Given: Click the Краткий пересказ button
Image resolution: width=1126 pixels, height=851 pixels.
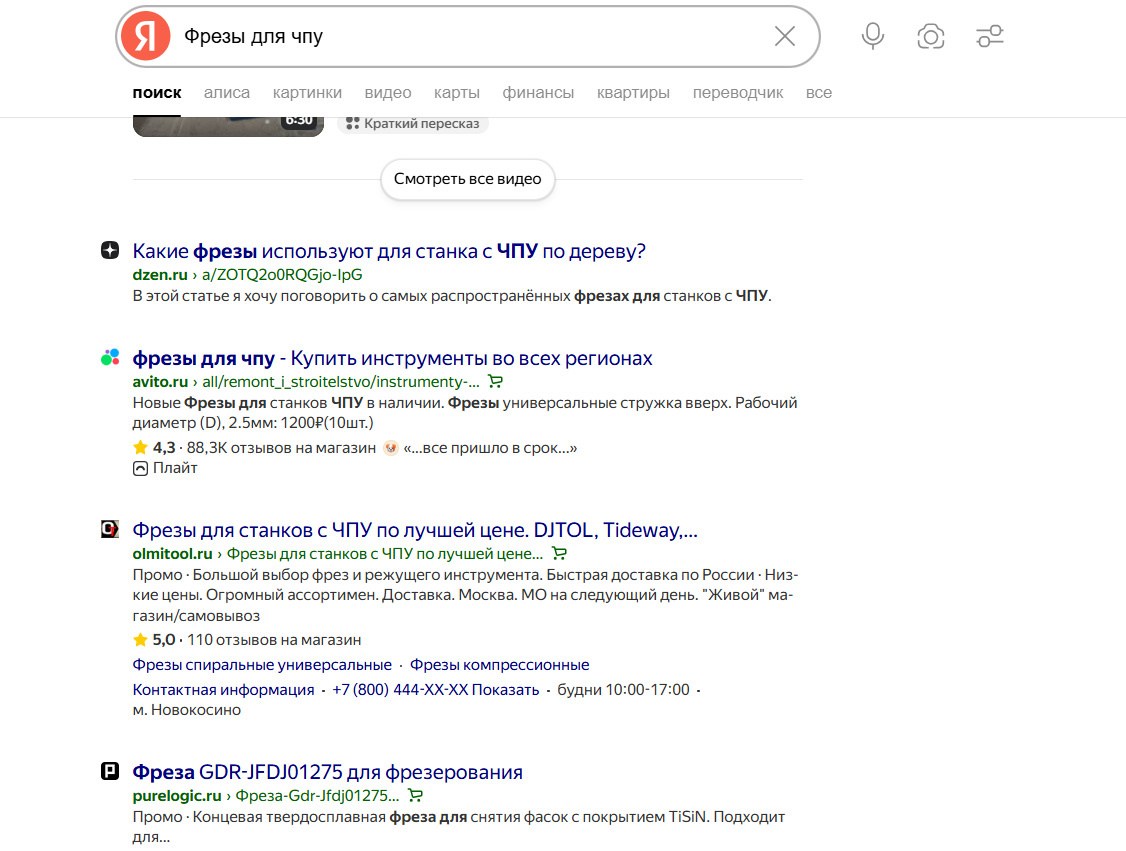Looking at the screenshot, I should (x=414, y=124).
